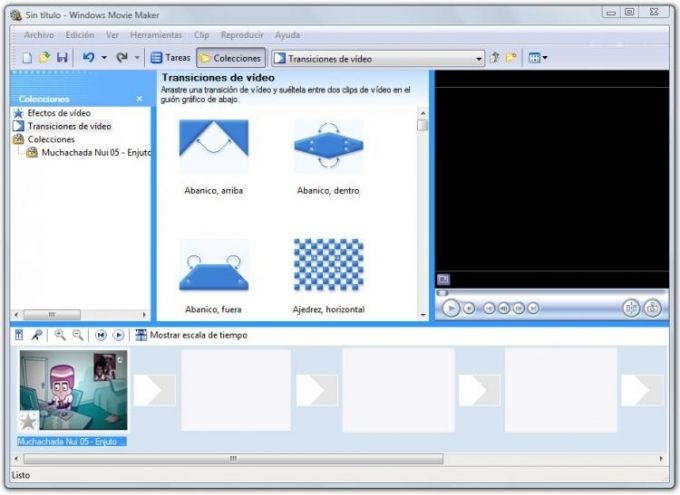Click the preview seek bar
The height and width of the screenshot is (495, 680).
tap(552, 293)
